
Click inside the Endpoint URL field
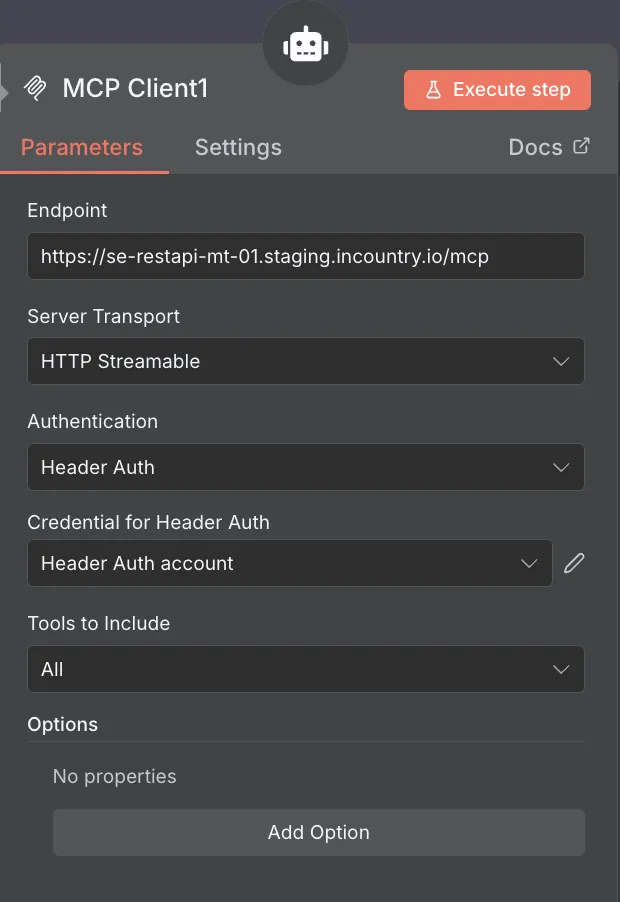pos(305,257)
